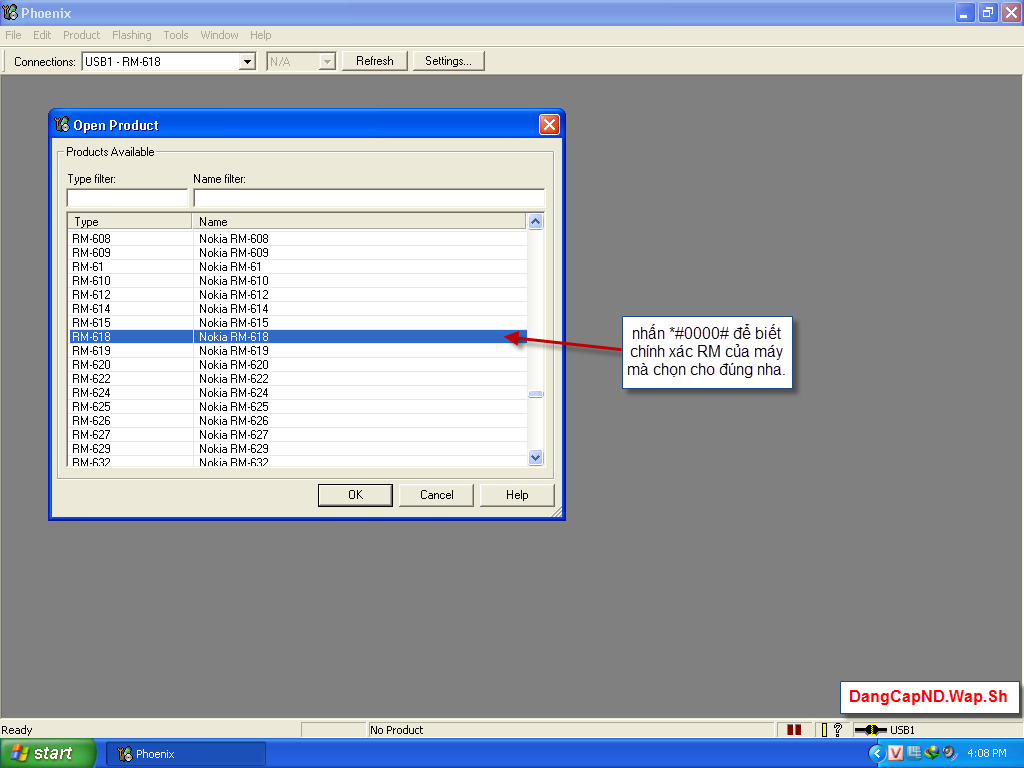Viewport: 1024px width, 768px height.
Task: Click the red V tray icon
Action: click(895, 754)
